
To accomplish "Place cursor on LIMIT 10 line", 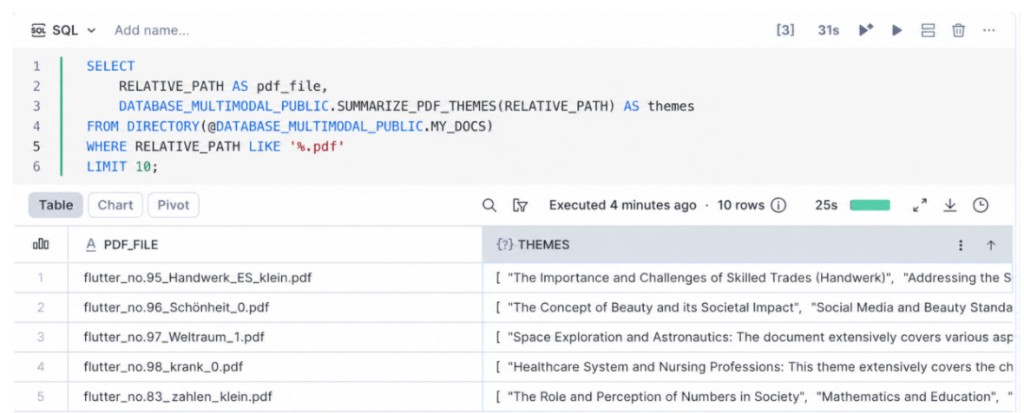I will pyautogui.click(x=122, y=167).
